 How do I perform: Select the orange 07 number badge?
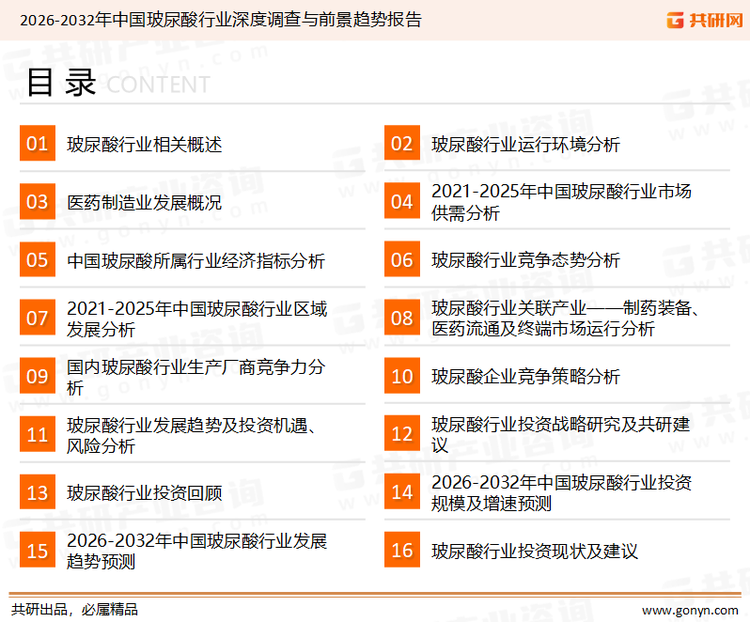point(37,318)
